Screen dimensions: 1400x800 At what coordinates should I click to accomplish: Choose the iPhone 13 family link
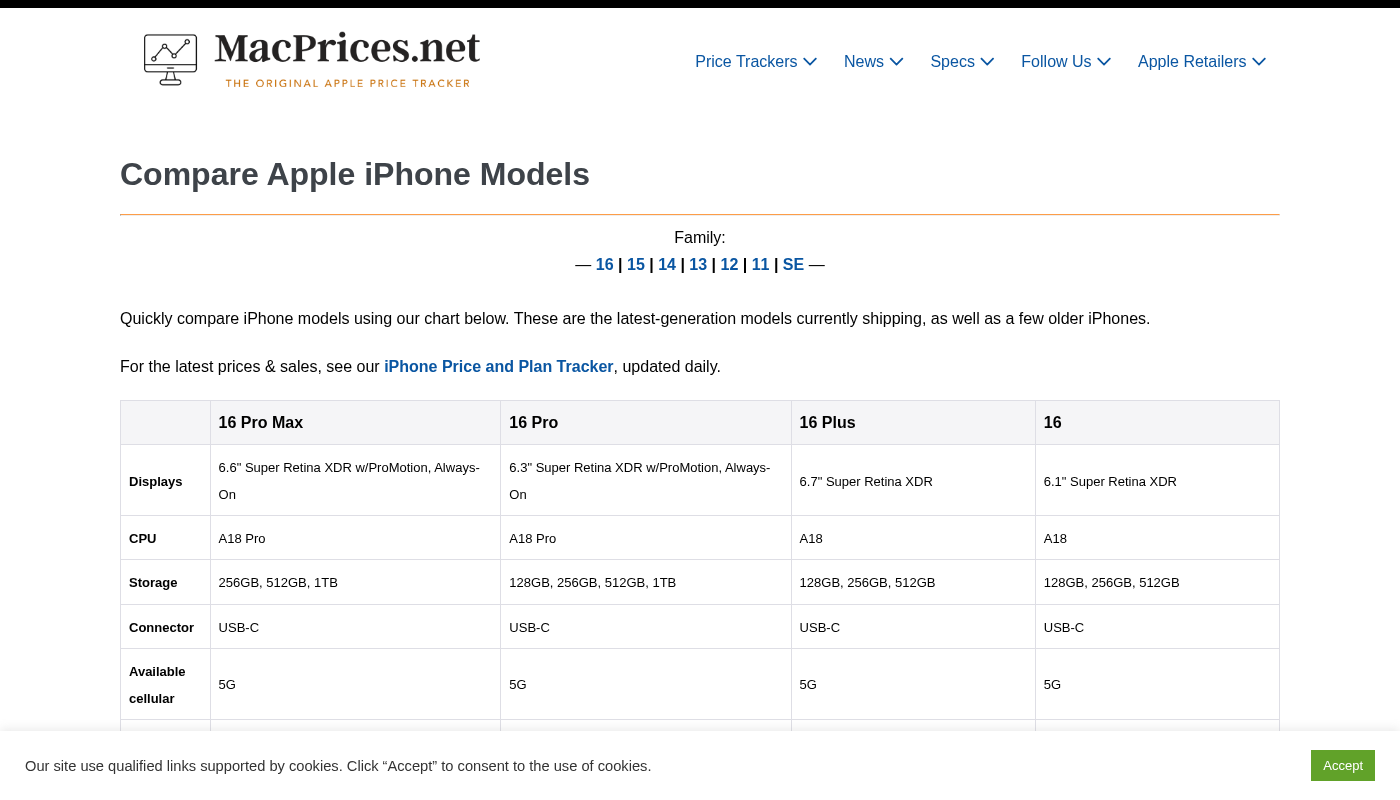[x=698, y=265]
